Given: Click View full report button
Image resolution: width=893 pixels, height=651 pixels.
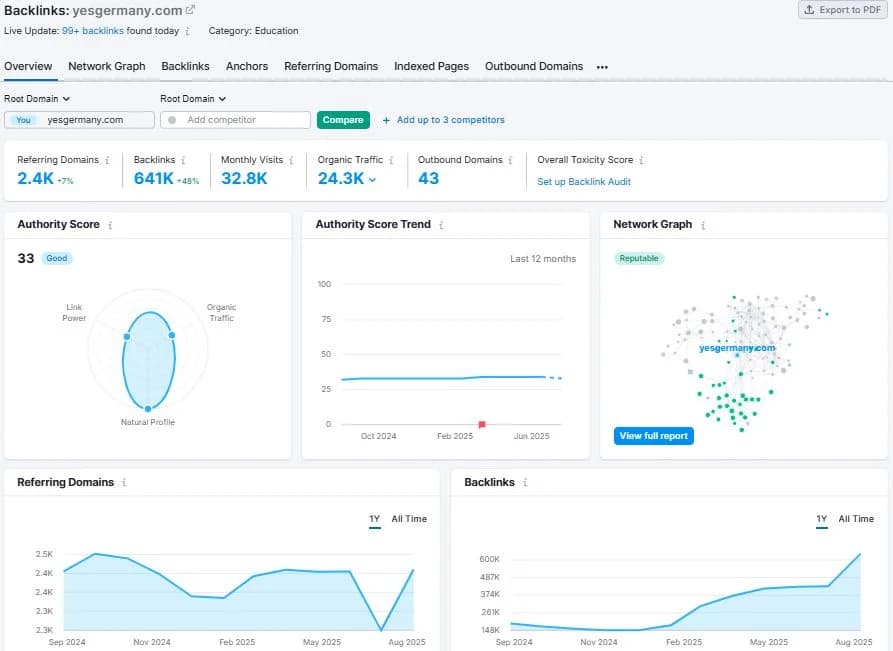Looking at the screenshot, I should [653, 436].
